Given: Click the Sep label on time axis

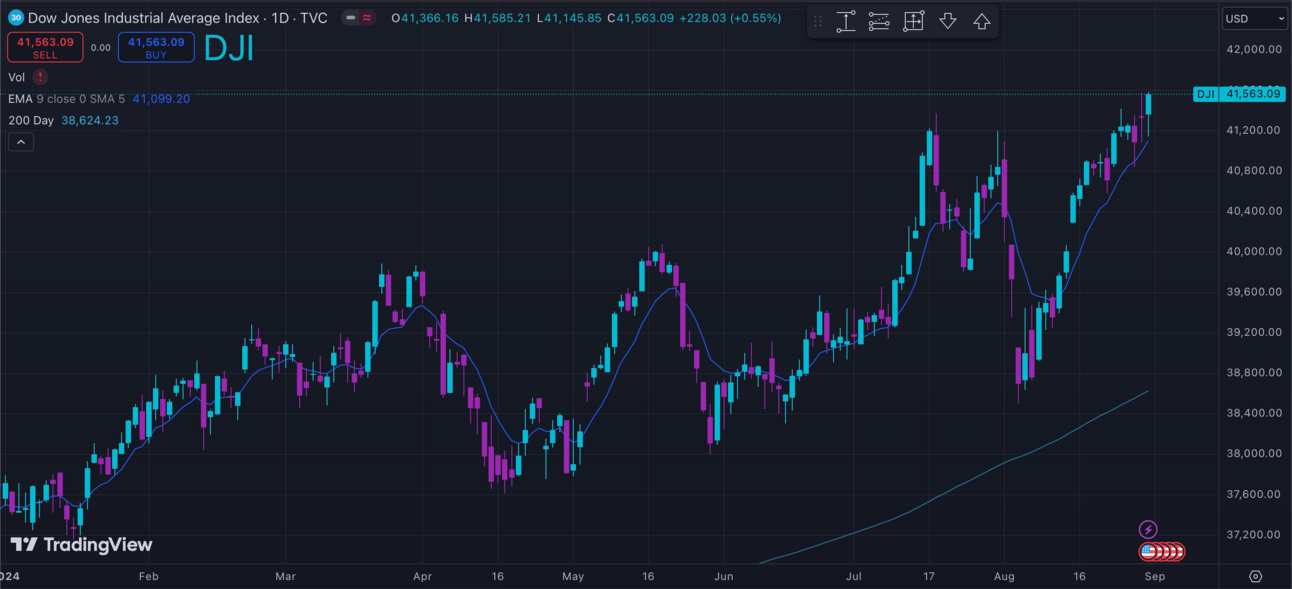Looking at the screenshot, I should coord(1154,577).
